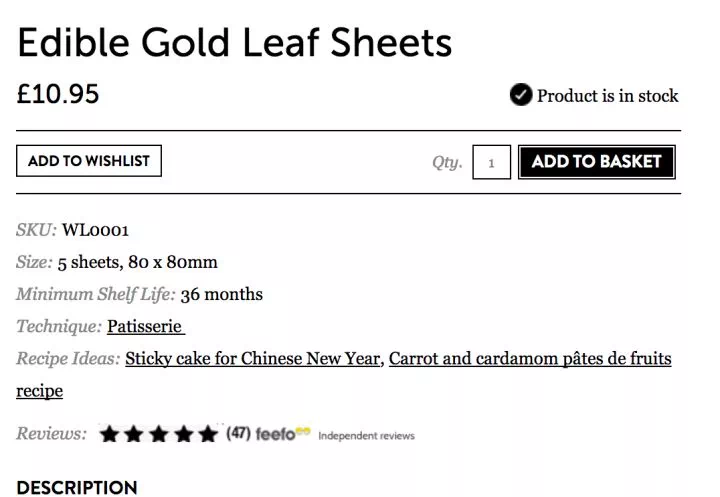
Task: Click the third review star
Action: click(x=159, y=434)
